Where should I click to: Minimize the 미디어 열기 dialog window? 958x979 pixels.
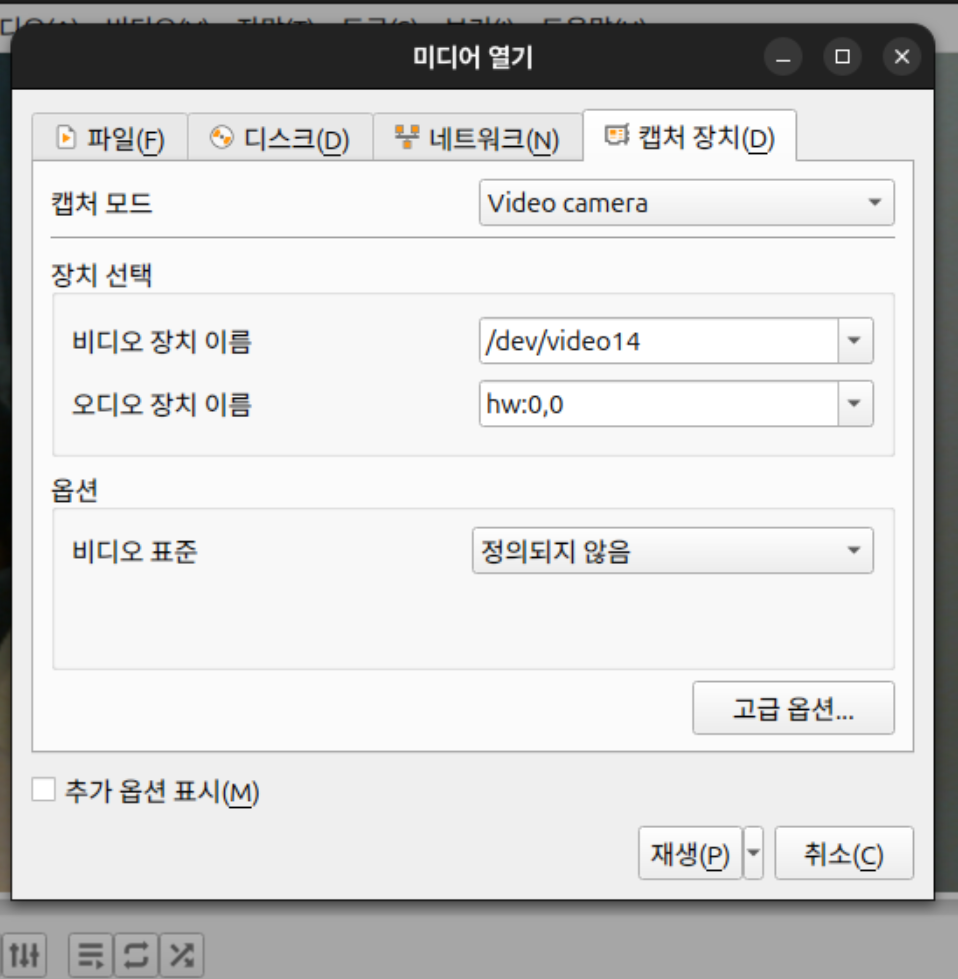coord(783,57)
